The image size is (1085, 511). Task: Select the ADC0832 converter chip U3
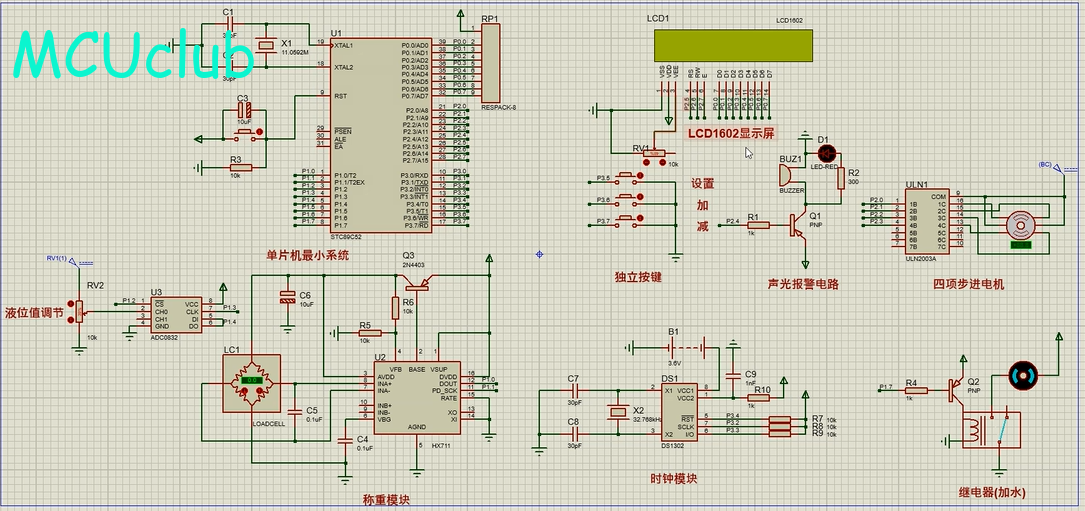[176, 314]
